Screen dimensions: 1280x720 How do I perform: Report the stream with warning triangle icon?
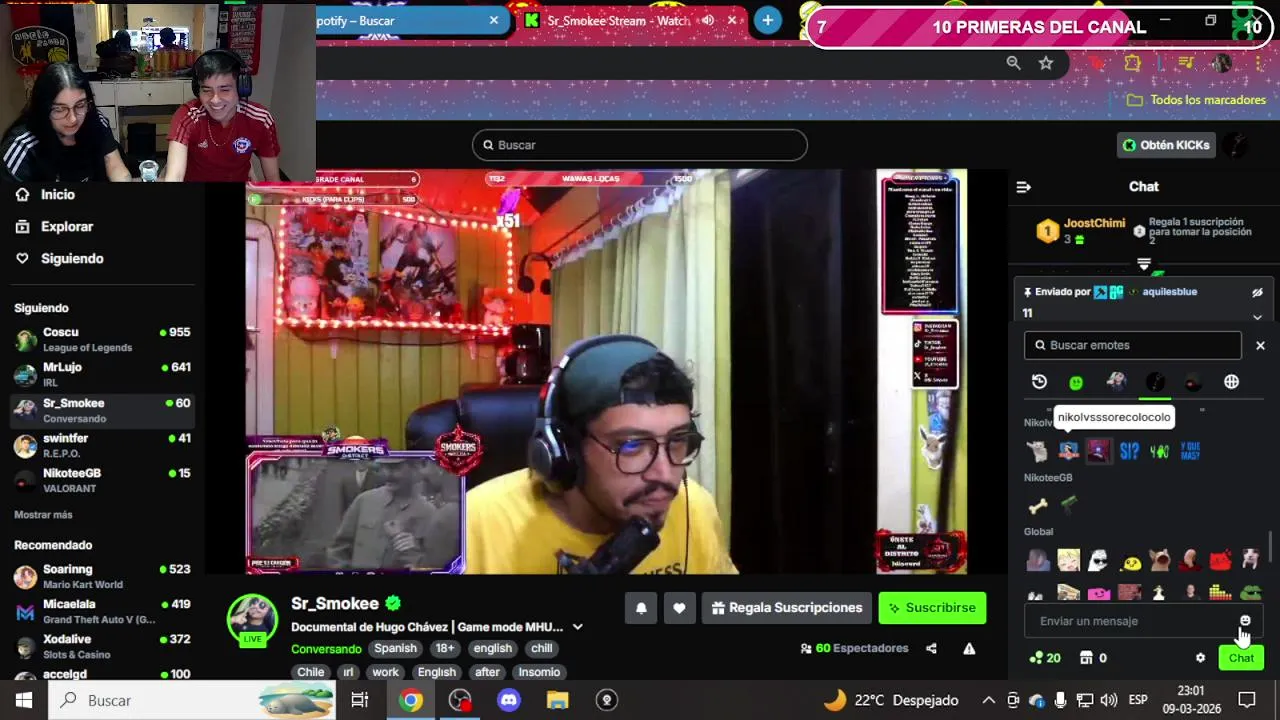pyautogui.click(x=969, y=648)
